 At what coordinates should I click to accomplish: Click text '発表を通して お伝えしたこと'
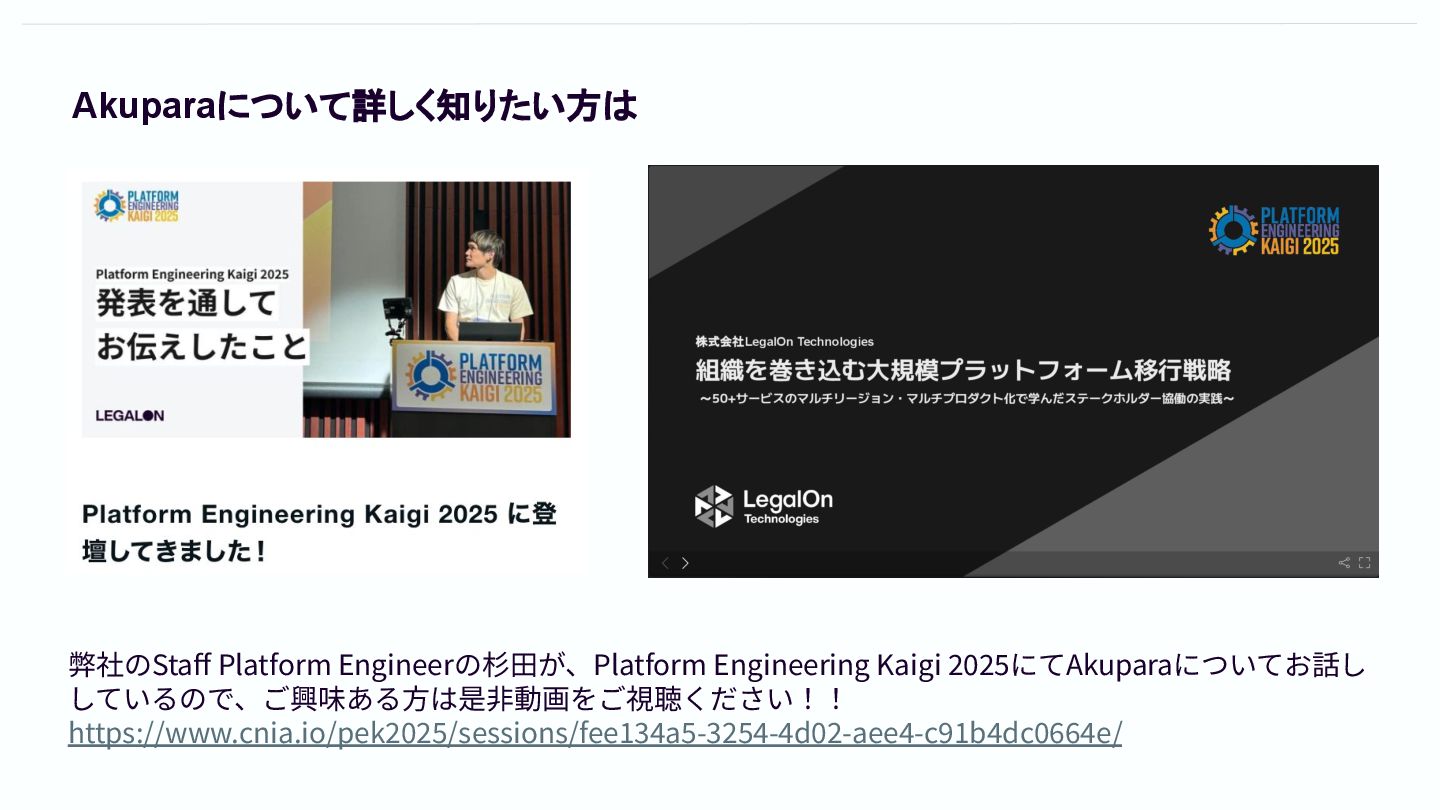point(202,324)
